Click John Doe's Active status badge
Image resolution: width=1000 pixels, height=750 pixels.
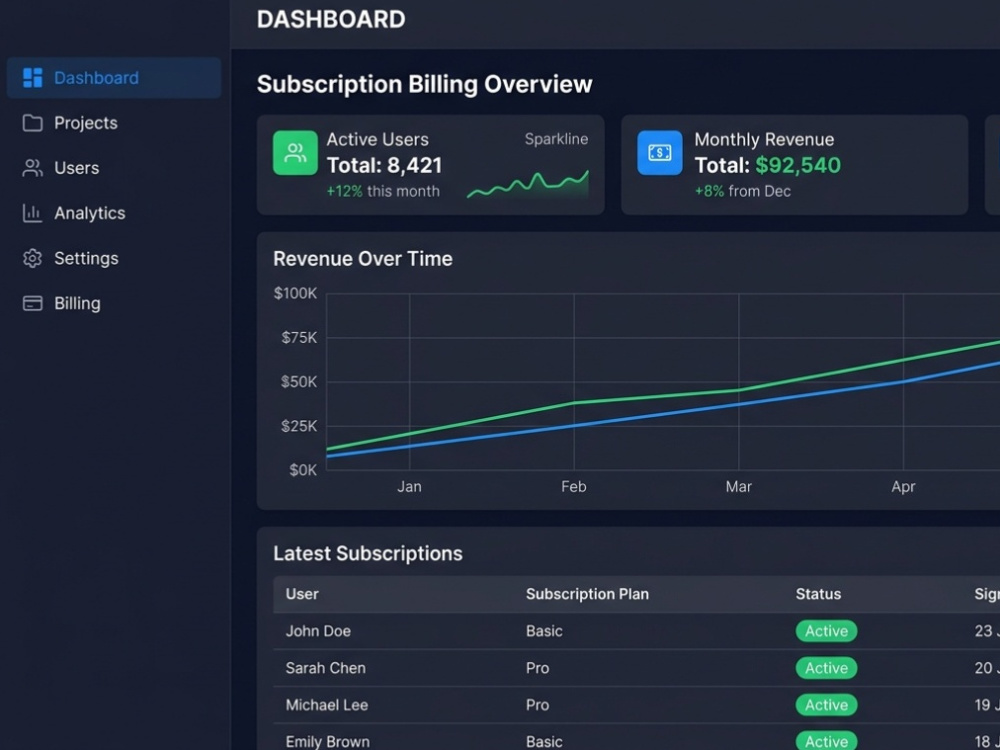[827, 631]
